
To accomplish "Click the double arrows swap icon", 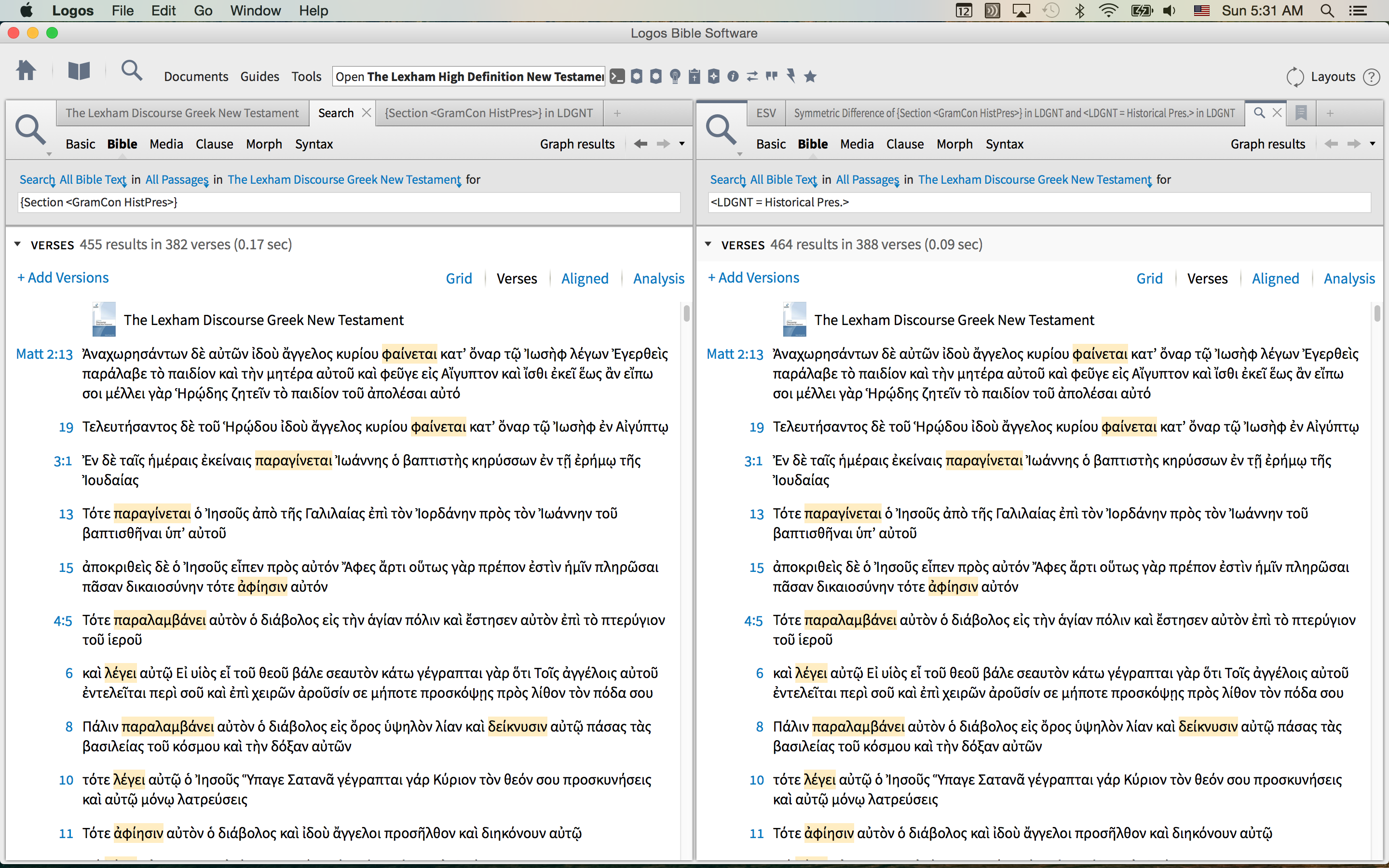I will pos(752,76).
